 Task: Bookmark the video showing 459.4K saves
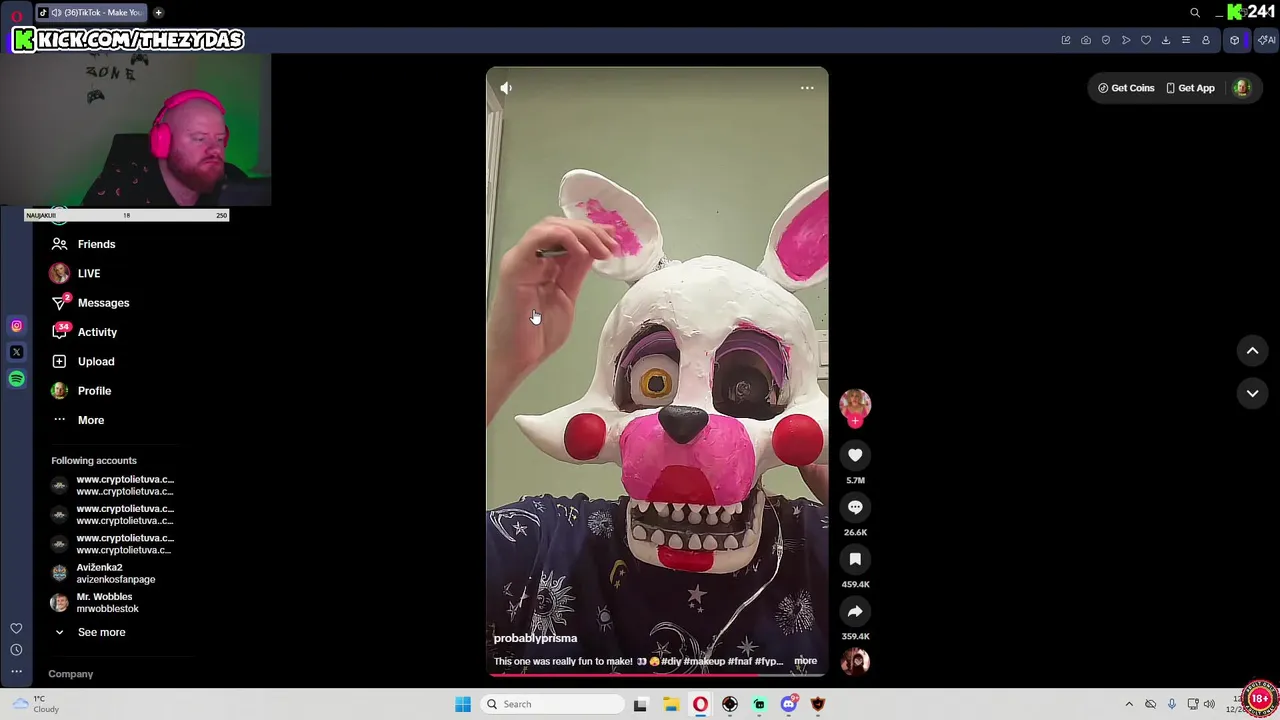[x=855, y=560]
